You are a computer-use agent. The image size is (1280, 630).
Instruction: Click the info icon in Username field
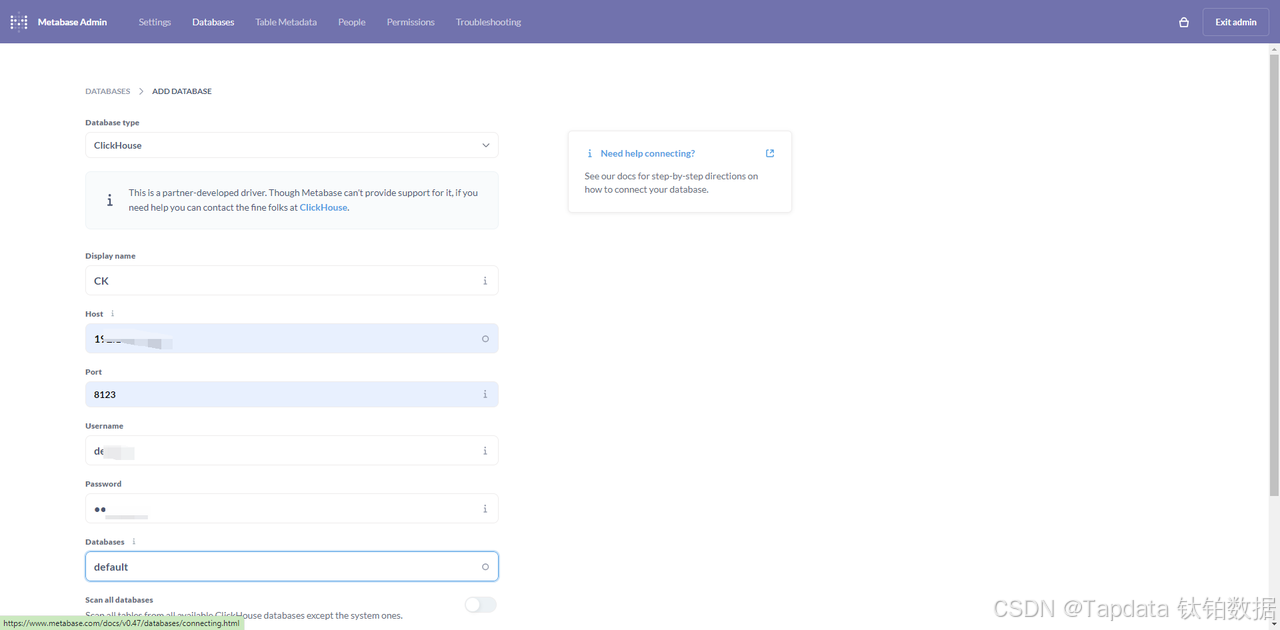(x=485, y=451)
